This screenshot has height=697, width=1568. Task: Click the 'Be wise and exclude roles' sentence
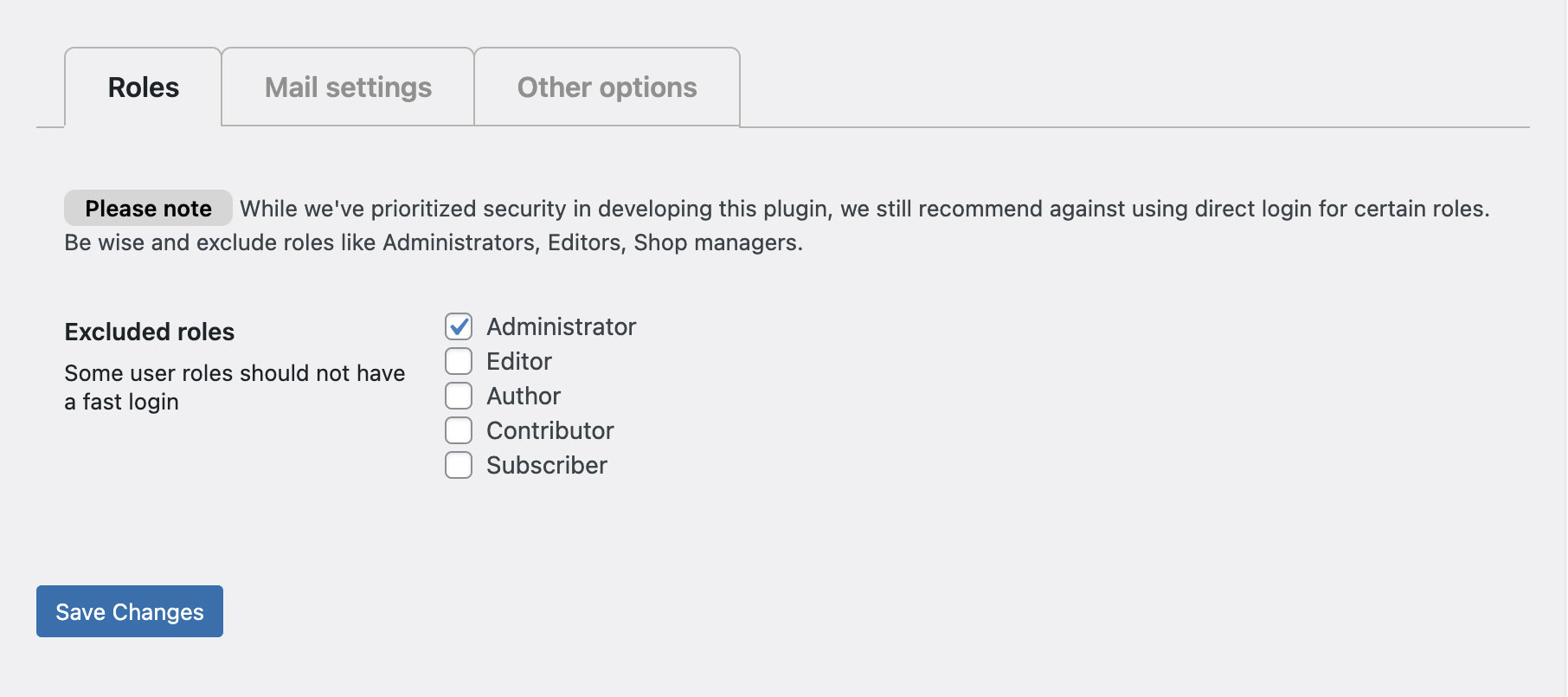click(434, 242)
